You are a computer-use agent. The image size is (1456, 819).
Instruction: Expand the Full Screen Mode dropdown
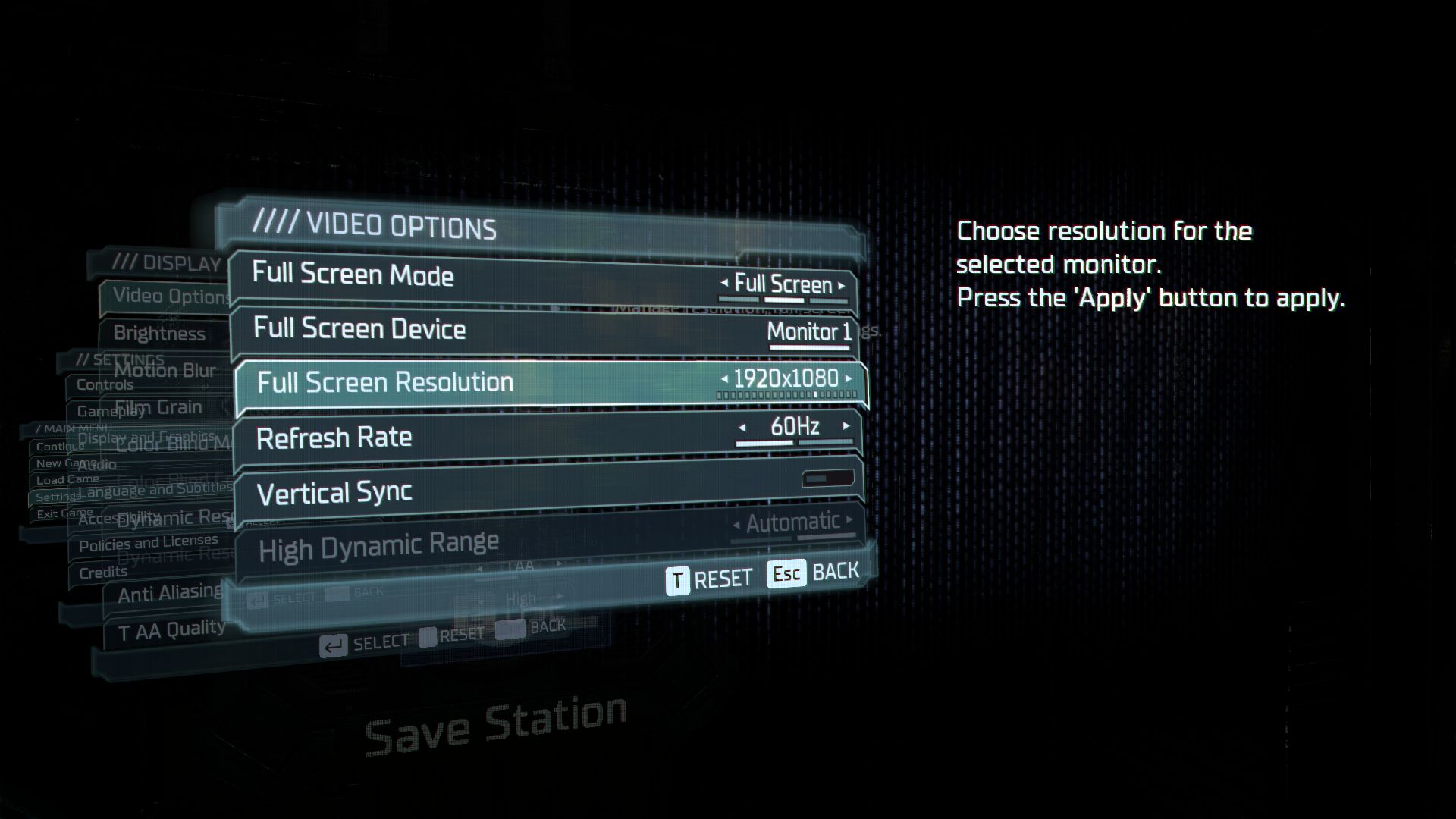[783, 283]
